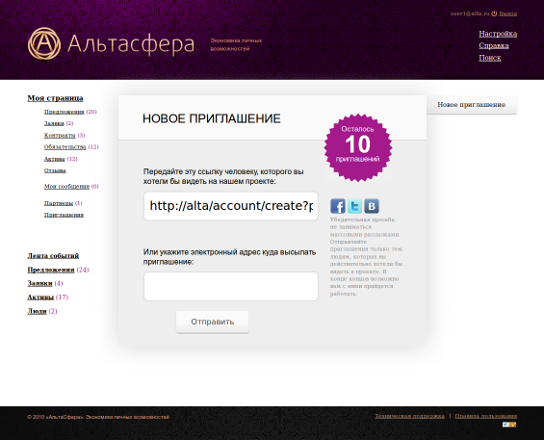Screen dimensions: 544x440
Task: Click the small badge icon in footer
Action: coord(509,424)
